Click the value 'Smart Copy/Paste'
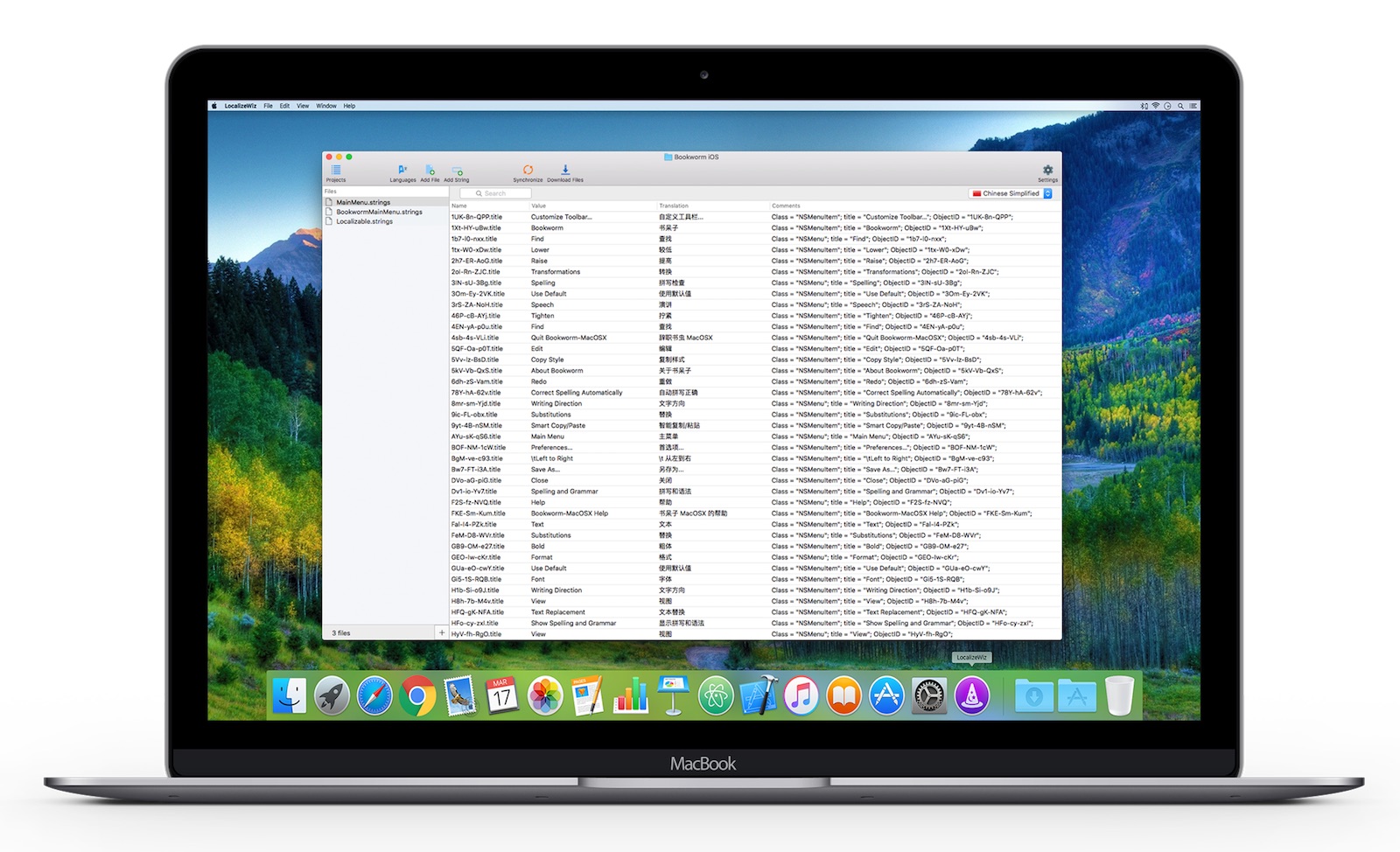The width and height of the screenshot is (1400, 852). click(558, 426)
